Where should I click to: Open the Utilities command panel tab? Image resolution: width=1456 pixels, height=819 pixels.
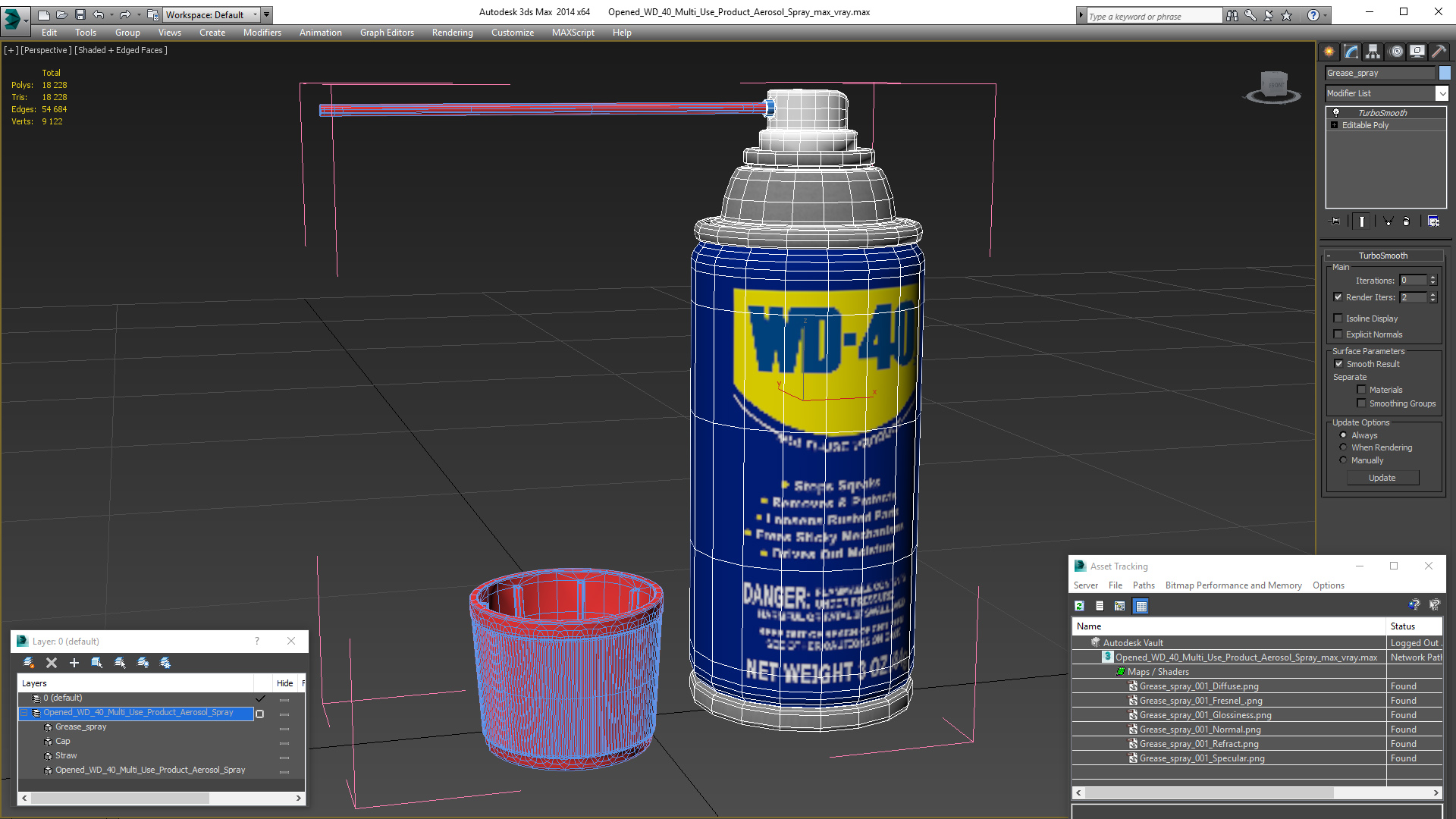click(1438, 52)
